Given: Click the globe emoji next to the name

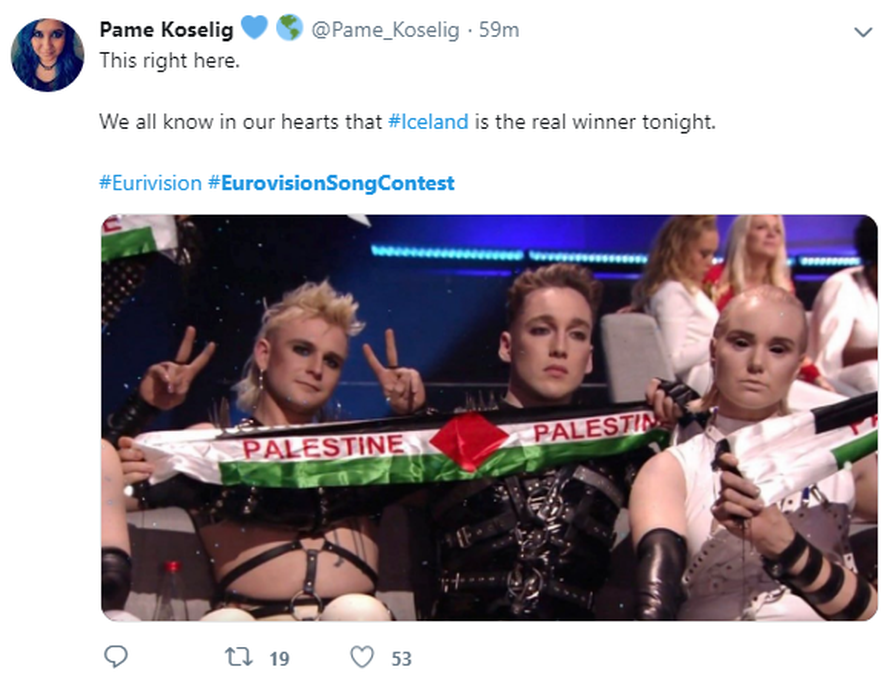Looking at the screenshot, I should [x=289, y=29].
